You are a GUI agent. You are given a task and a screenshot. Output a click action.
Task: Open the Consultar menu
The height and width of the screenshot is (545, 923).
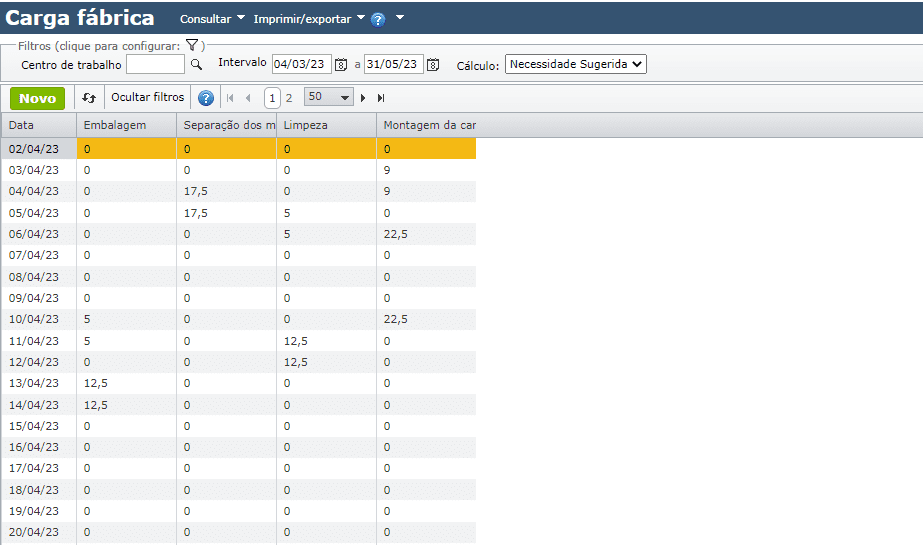point(212,19)
